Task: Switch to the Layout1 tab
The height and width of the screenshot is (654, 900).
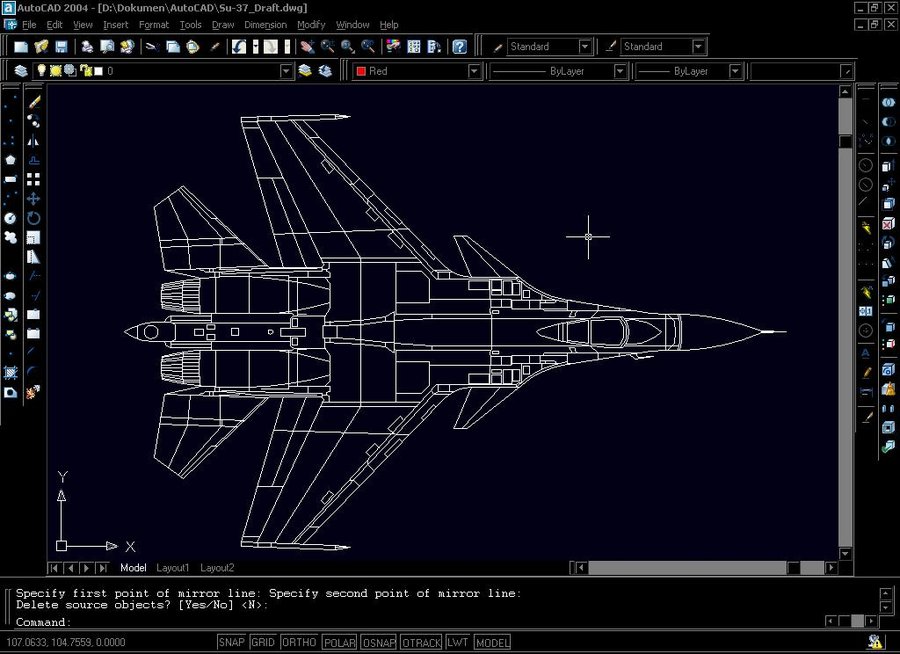Action: (x=172, y=568)
